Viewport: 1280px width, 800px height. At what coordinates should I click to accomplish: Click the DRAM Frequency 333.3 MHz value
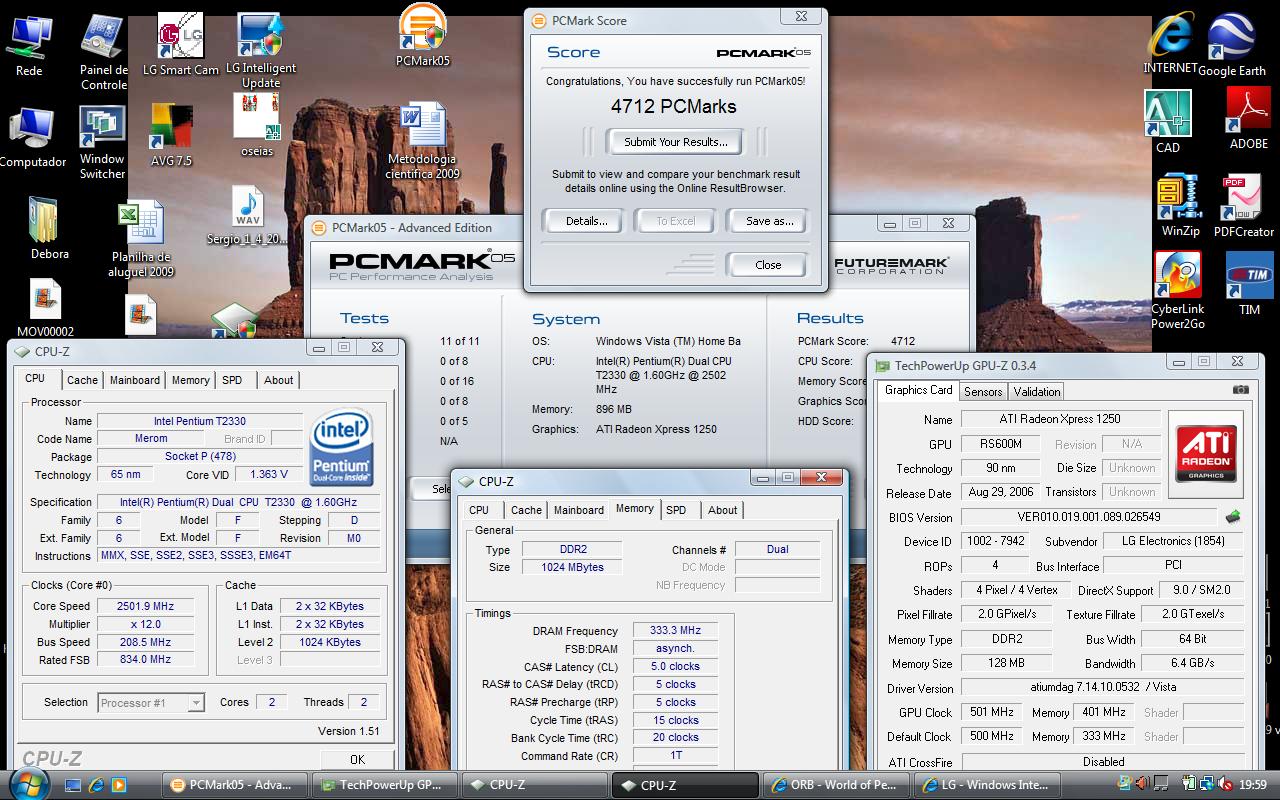[675, 630]
